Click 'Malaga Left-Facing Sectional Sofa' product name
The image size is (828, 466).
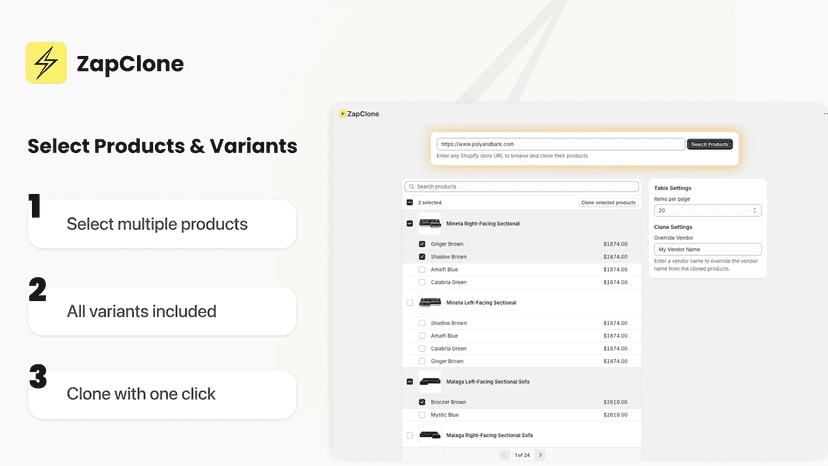click(x=487, y=381)
